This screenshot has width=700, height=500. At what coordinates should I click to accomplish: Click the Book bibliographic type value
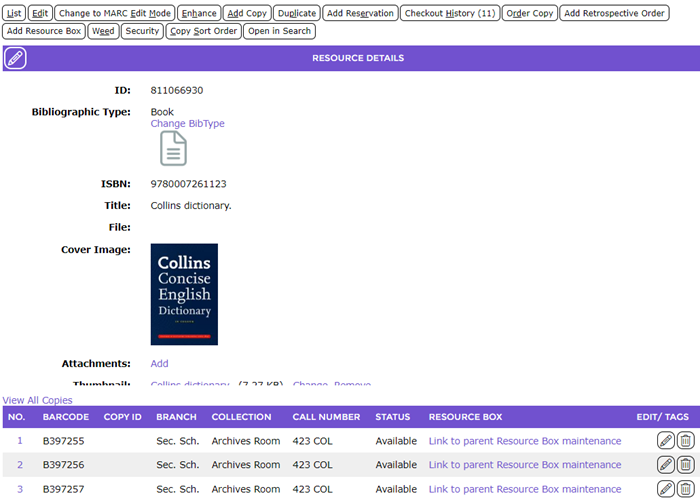pyautogui.click(x=162, y=112)
